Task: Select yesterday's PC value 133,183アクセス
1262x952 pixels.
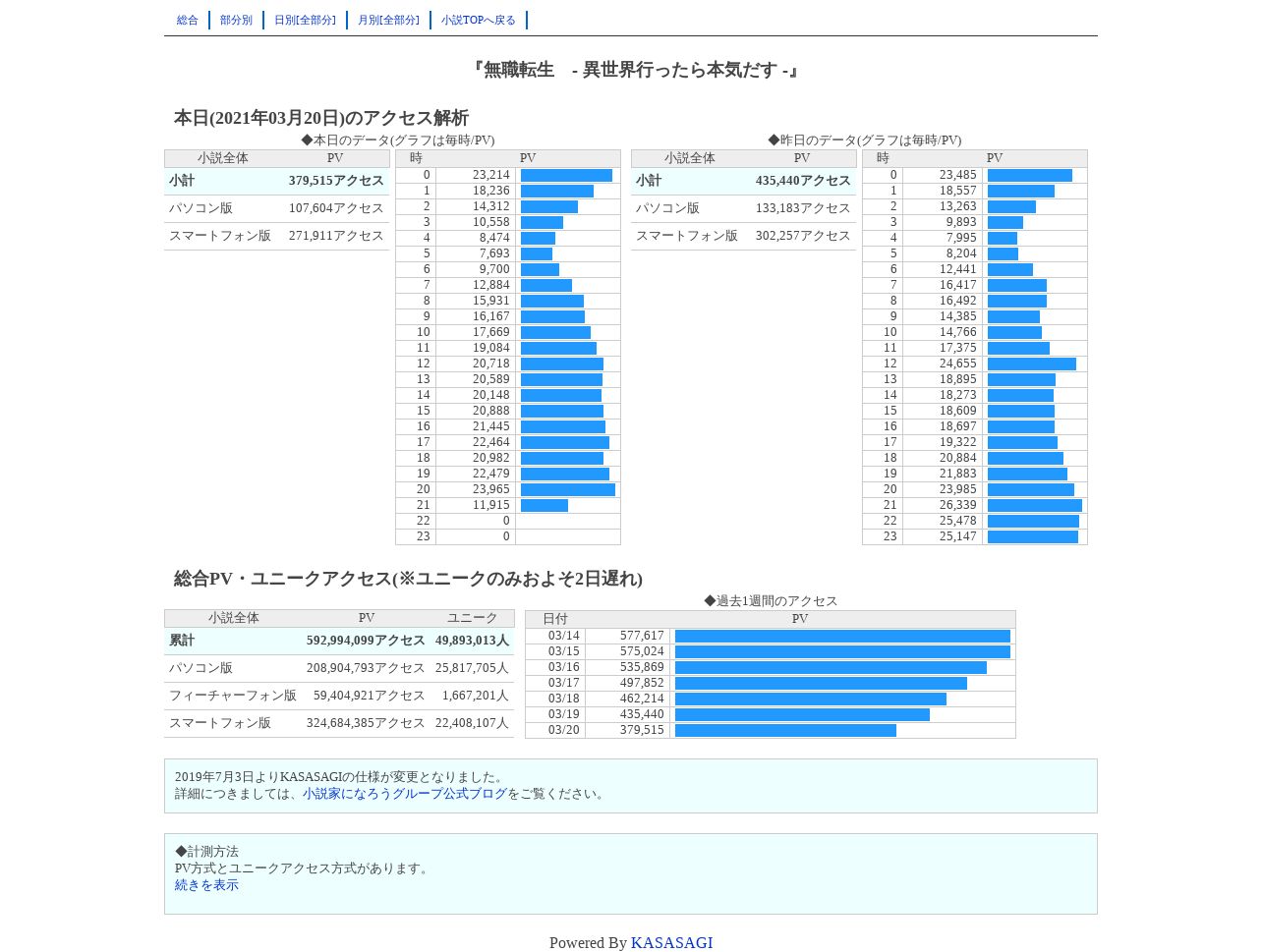Action: pos(803,208)
